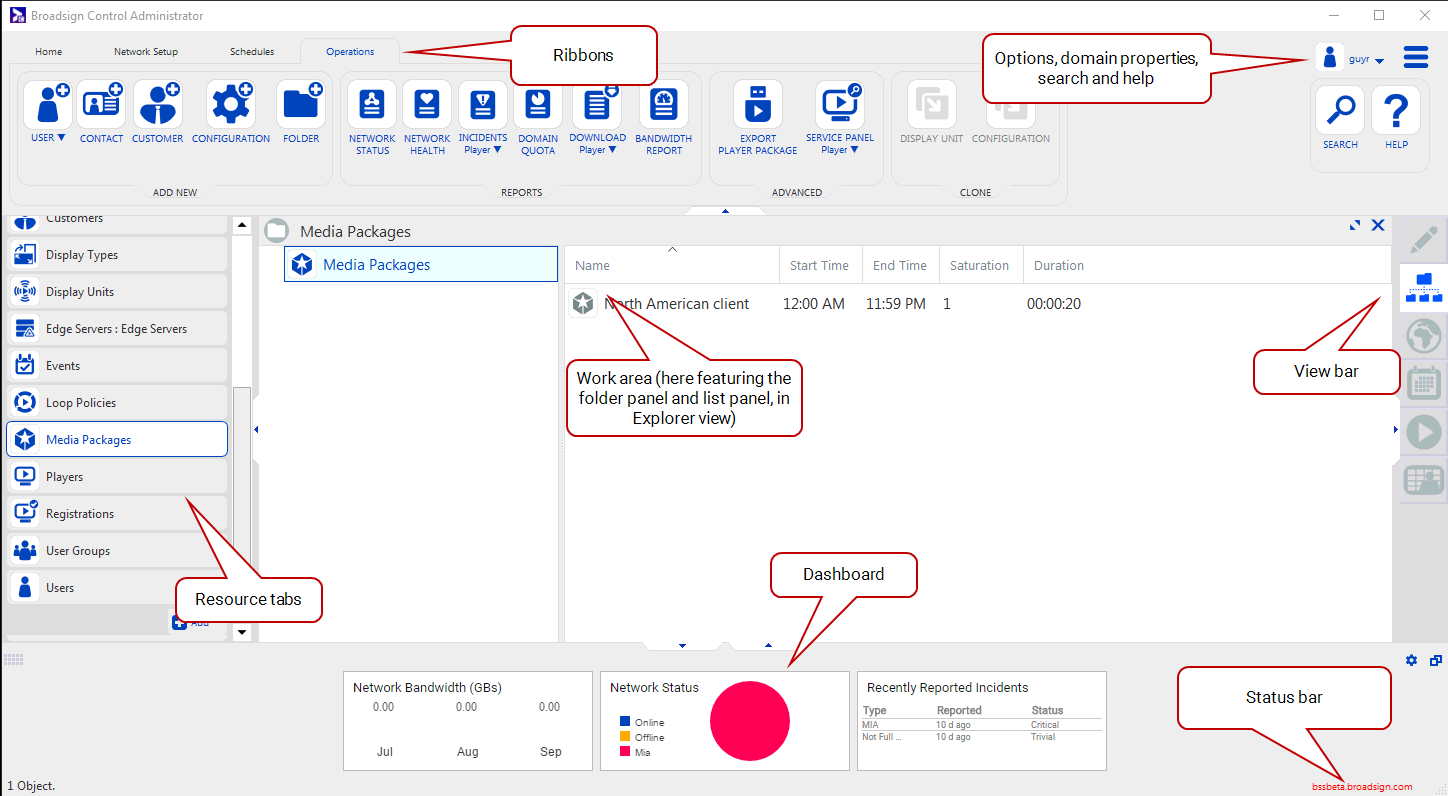Select the Explorer hierarchy view
The height and width of the screenshot is (796, 1448).
click(1423, 288)
